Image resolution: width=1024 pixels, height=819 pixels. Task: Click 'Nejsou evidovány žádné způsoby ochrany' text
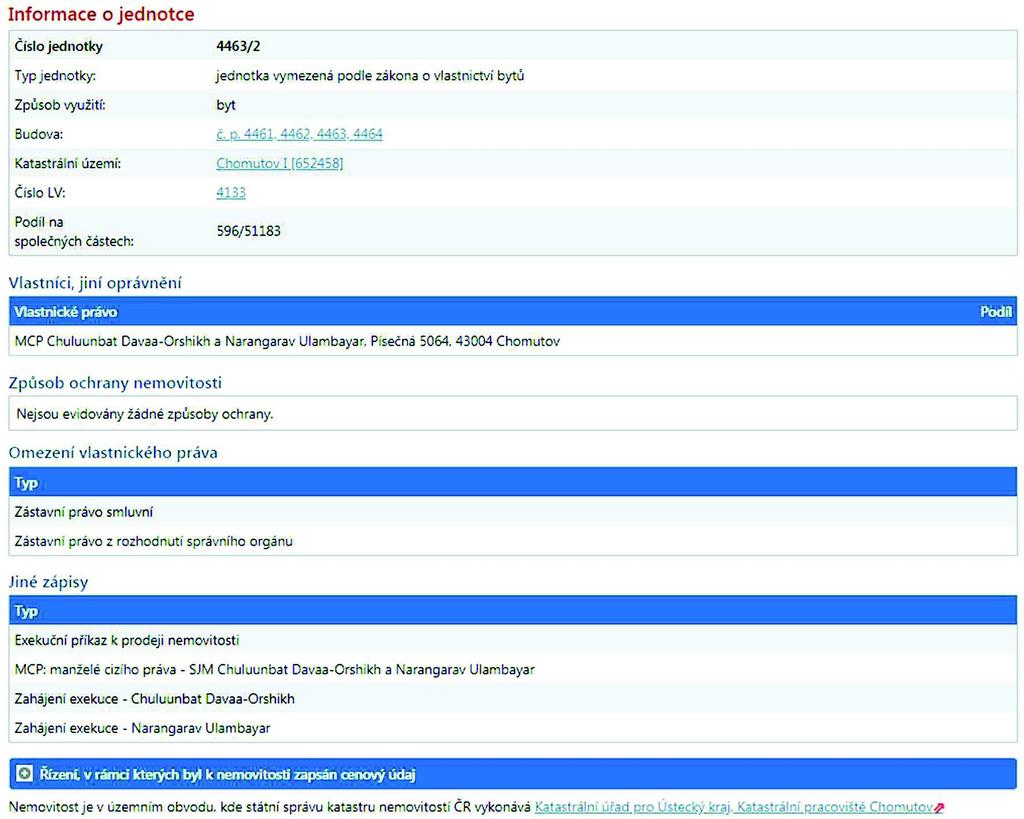[144, 414]
